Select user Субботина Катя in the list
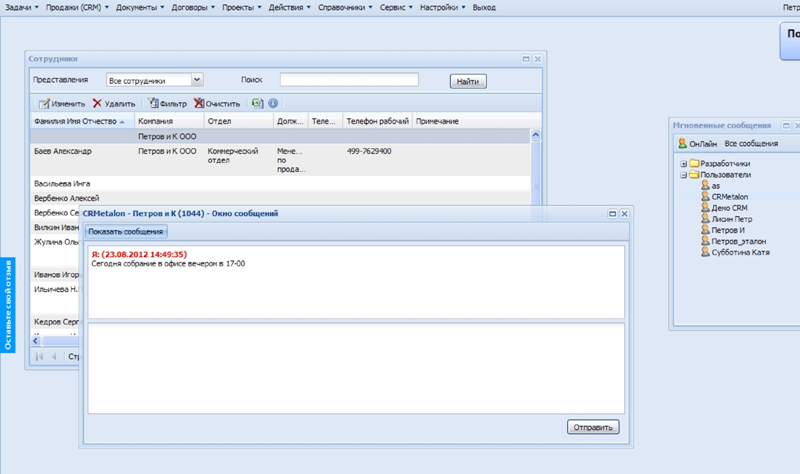This screenshot has height=474, width=800. (739, 252)
